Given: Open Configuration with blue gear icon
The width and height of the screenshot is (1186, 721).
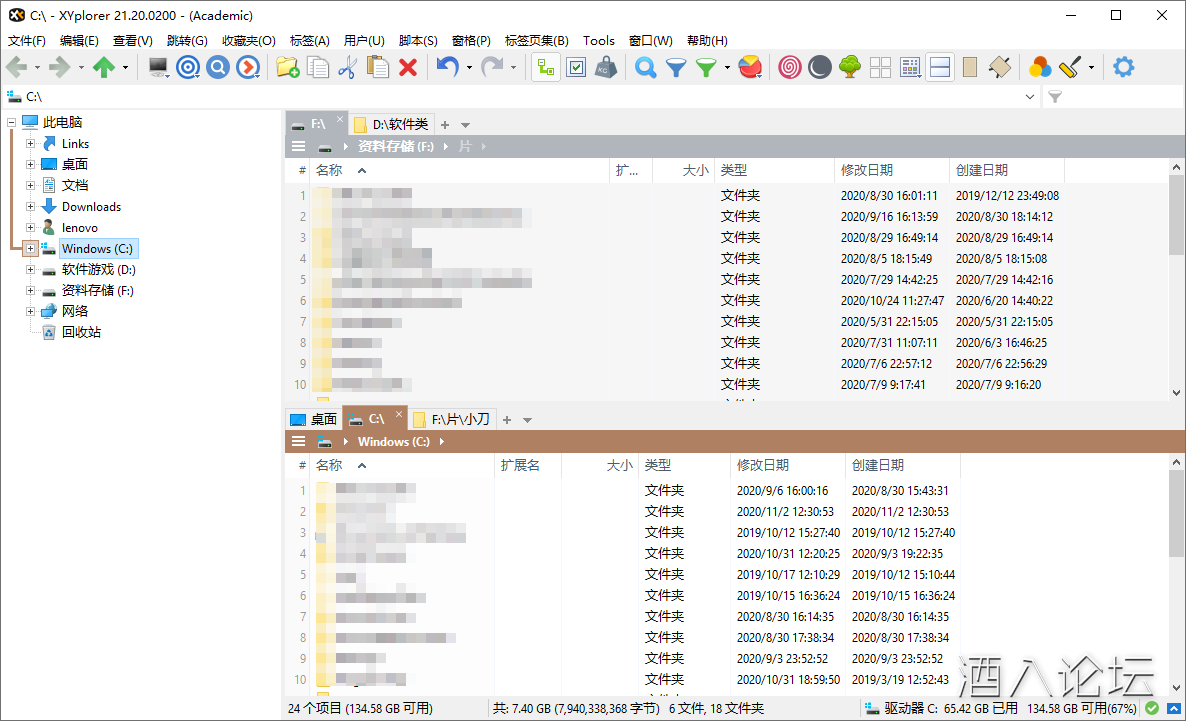Looking at the screenshot, I should coord(1124,67).
